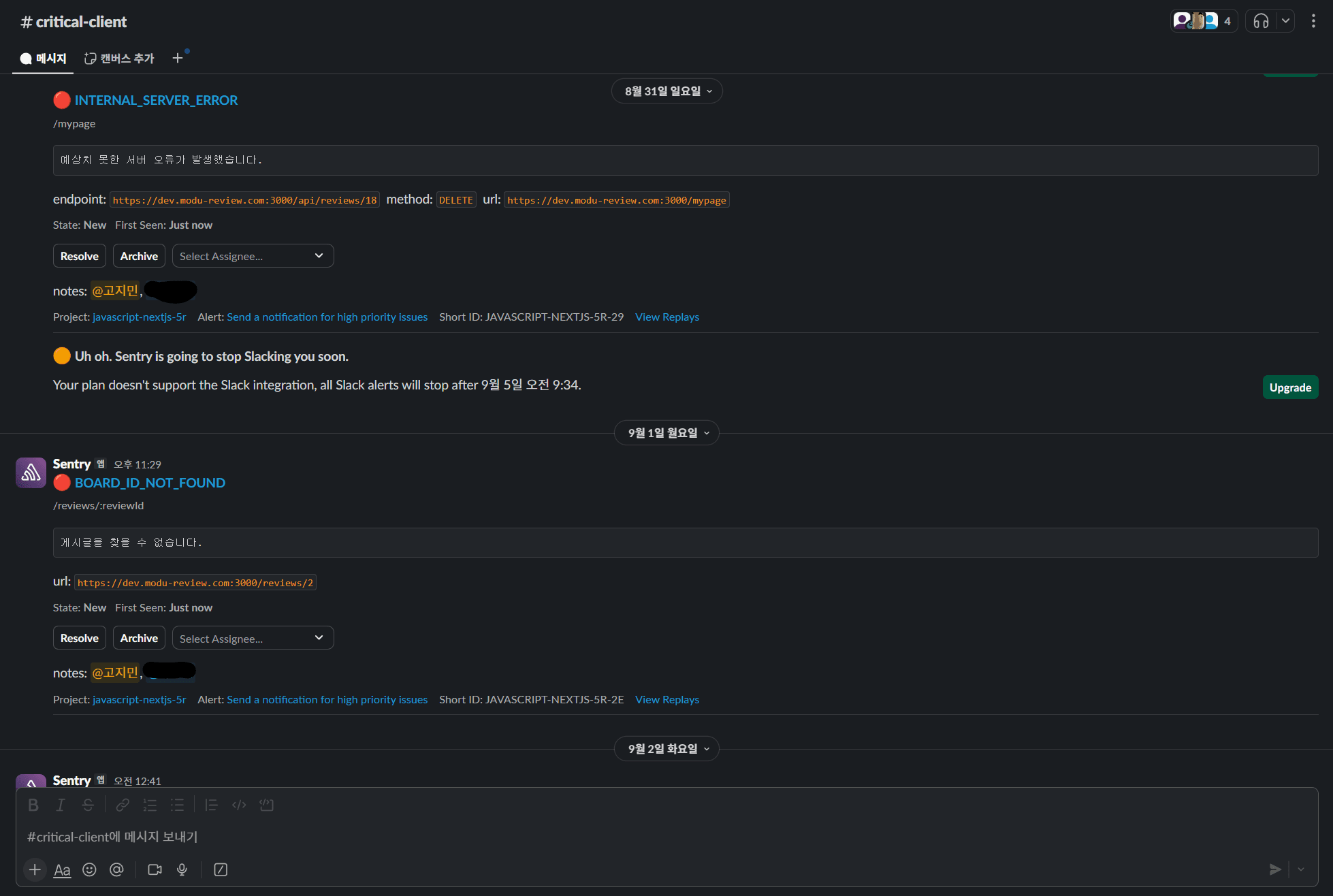
Task: Apply strikethrough formatting
Action: (88, 805)
